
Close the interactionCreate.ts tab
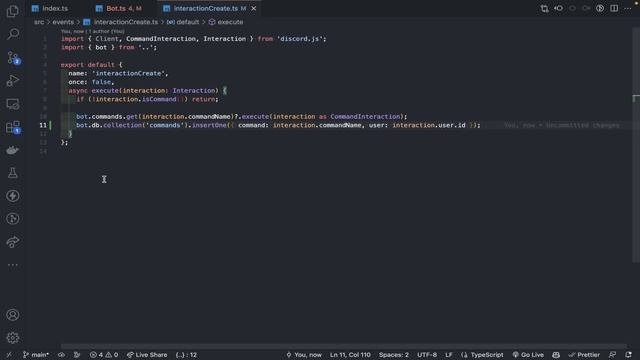tap(253, 8)
